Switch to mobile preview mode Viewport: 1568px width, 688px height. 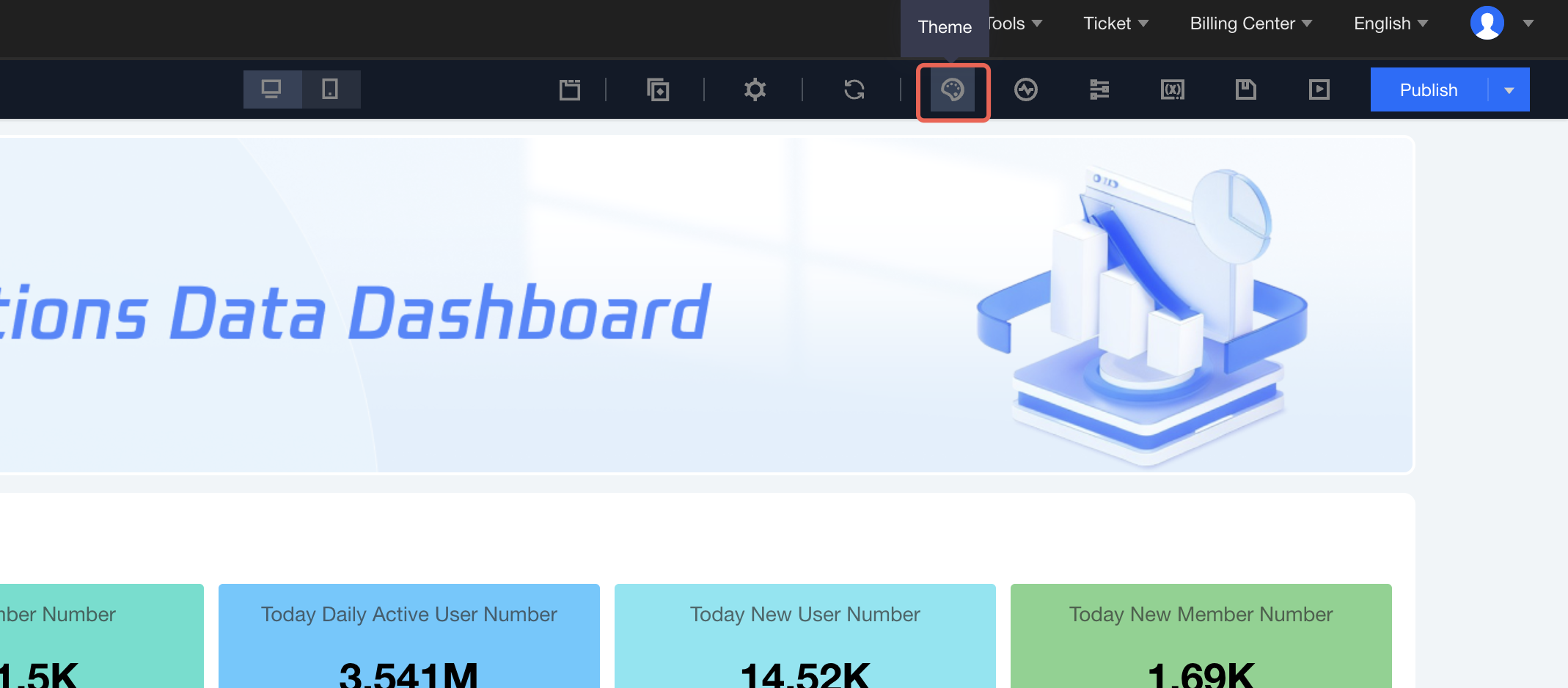tap(331, 89)
